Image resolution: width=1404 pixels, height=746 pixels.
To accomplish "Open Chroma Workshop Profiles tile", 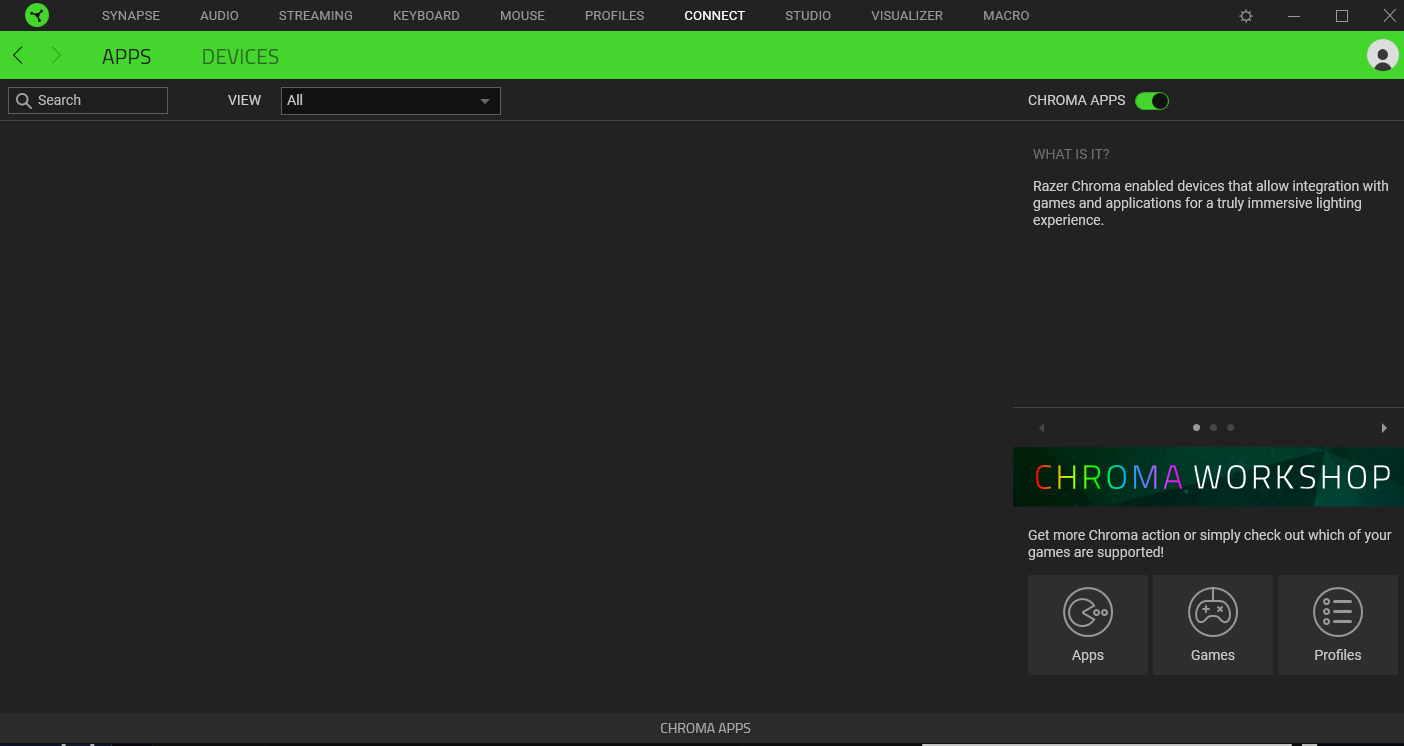I will point(1338,625).
